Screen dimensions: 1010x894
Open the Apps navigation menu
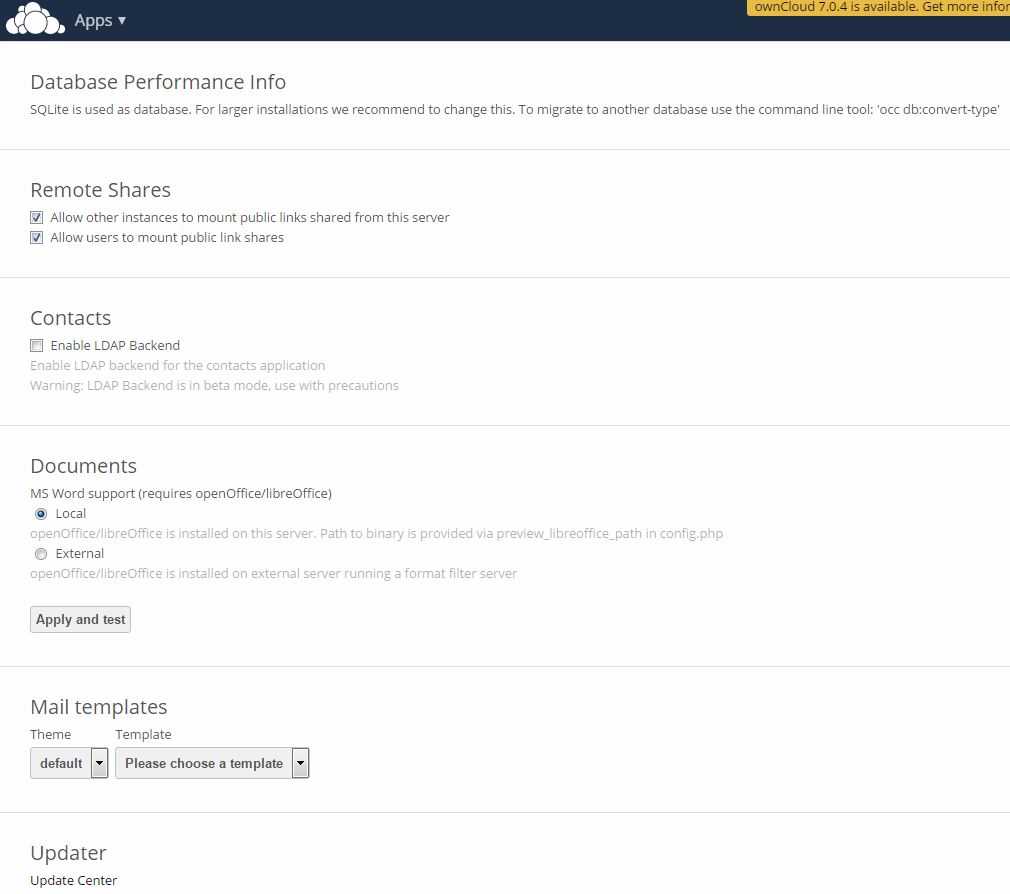point(100,21)
